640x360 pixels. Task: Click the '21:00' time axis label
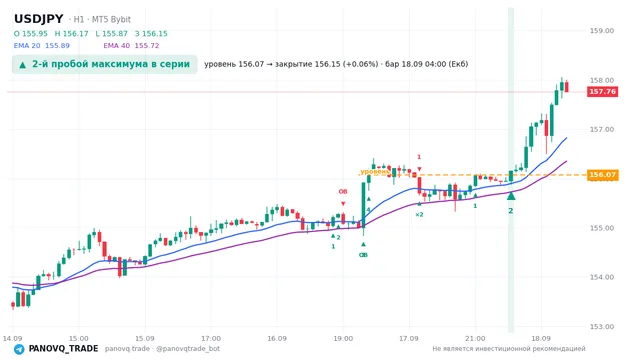(x=475, y=338)
